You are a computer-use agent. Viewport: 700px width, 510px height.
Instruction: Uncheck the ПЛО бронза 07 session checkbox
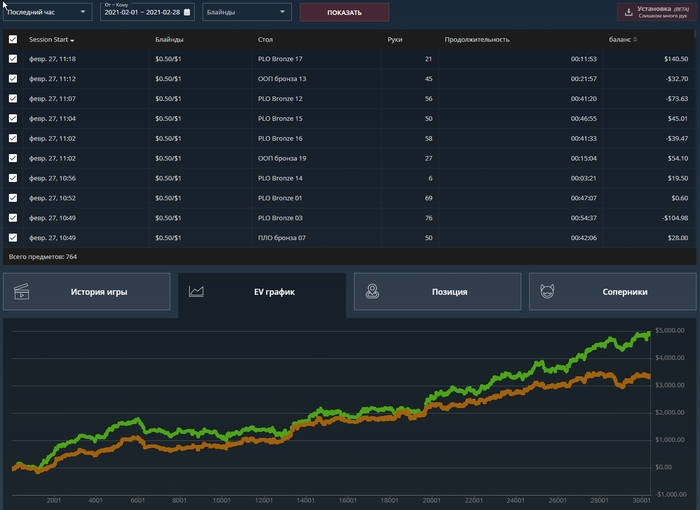pyautogui.click(x=13, y=238)
